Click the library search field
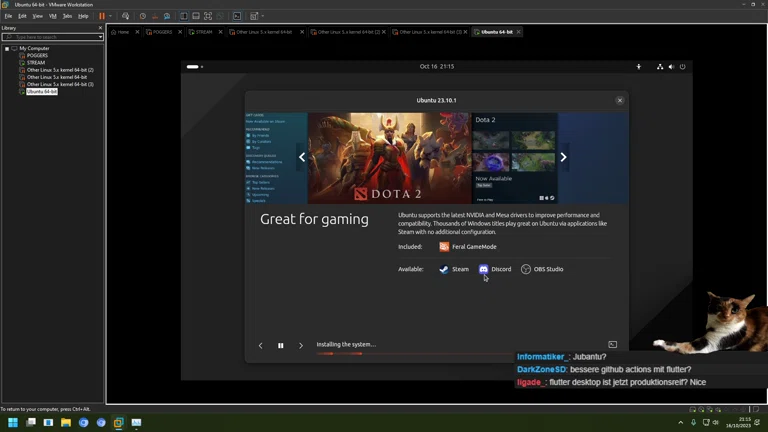This screenshot has width=768, height=432. tap(50, 37)
